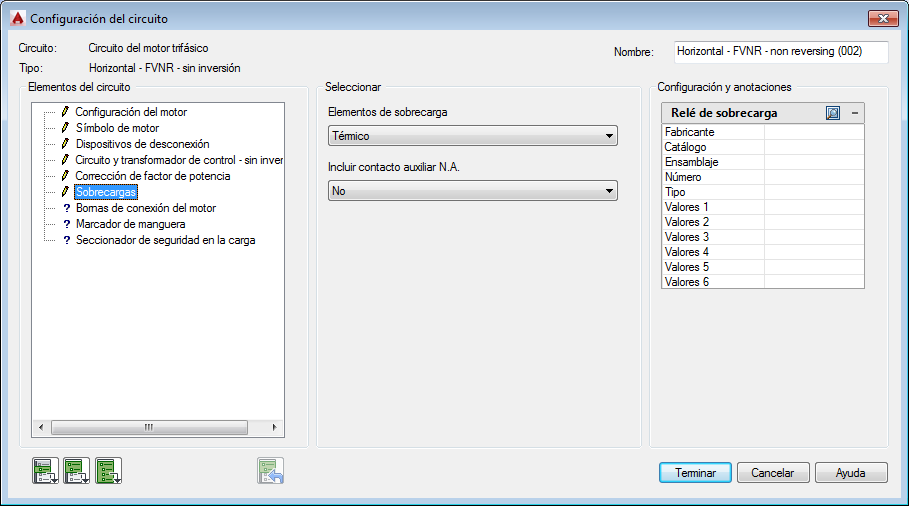Collapse the Relé de sobrecarga panel
This screenshot has width=909, height=506.
(x=854, y=113)
